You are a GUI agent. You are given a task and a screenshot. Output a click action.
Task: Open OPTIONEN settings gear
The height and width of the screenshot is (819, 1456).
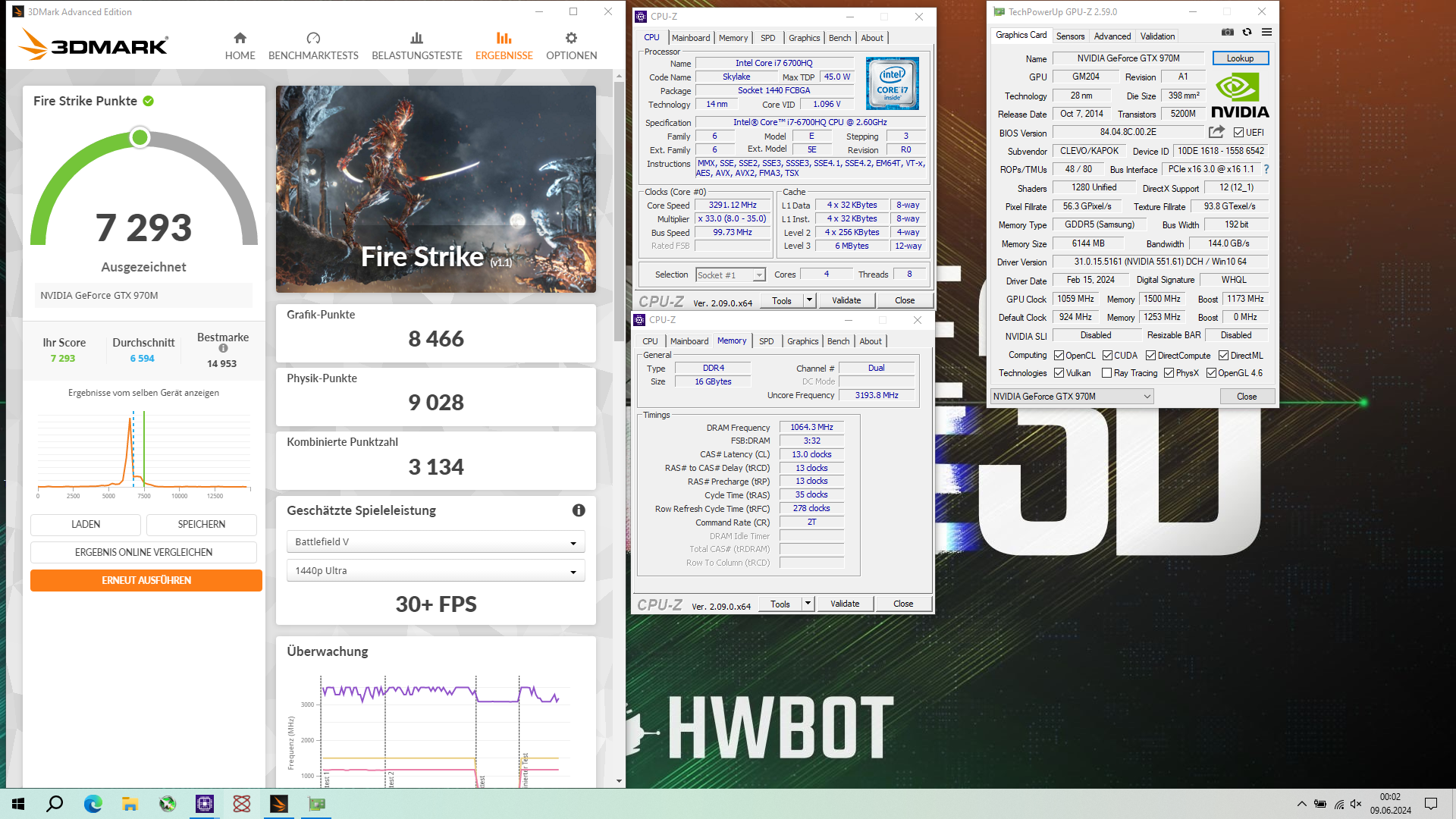coord(571,46)
